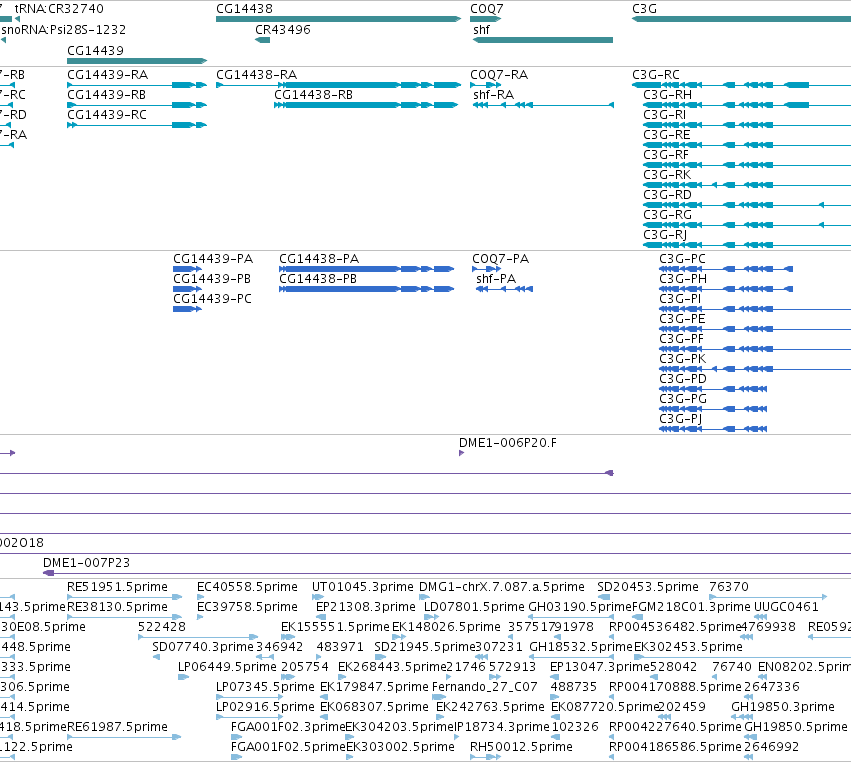This screenshot has width=851, height=762.
Task: Open the C3G gene label
Action: point(644,9)
